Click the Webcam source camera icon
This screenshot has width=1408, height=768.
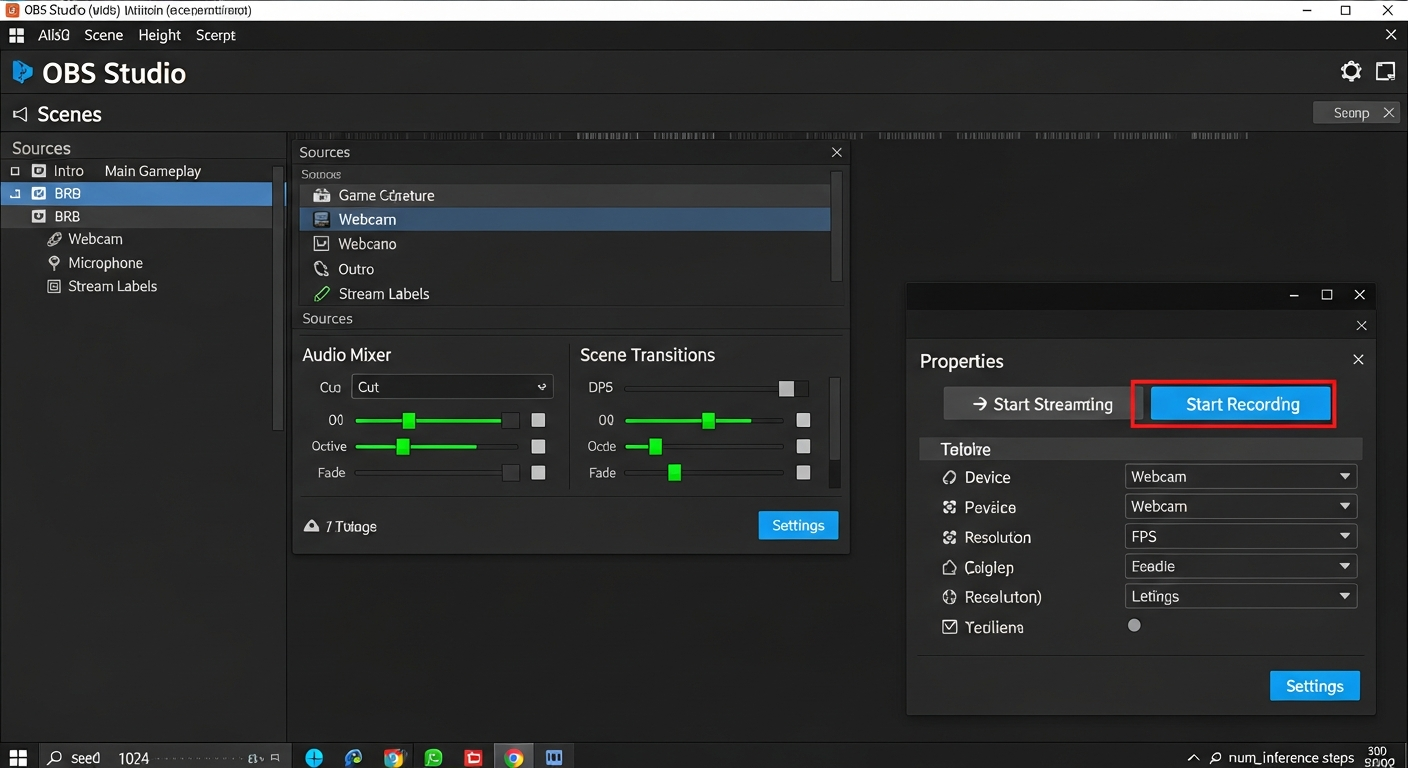coord(322,219)
